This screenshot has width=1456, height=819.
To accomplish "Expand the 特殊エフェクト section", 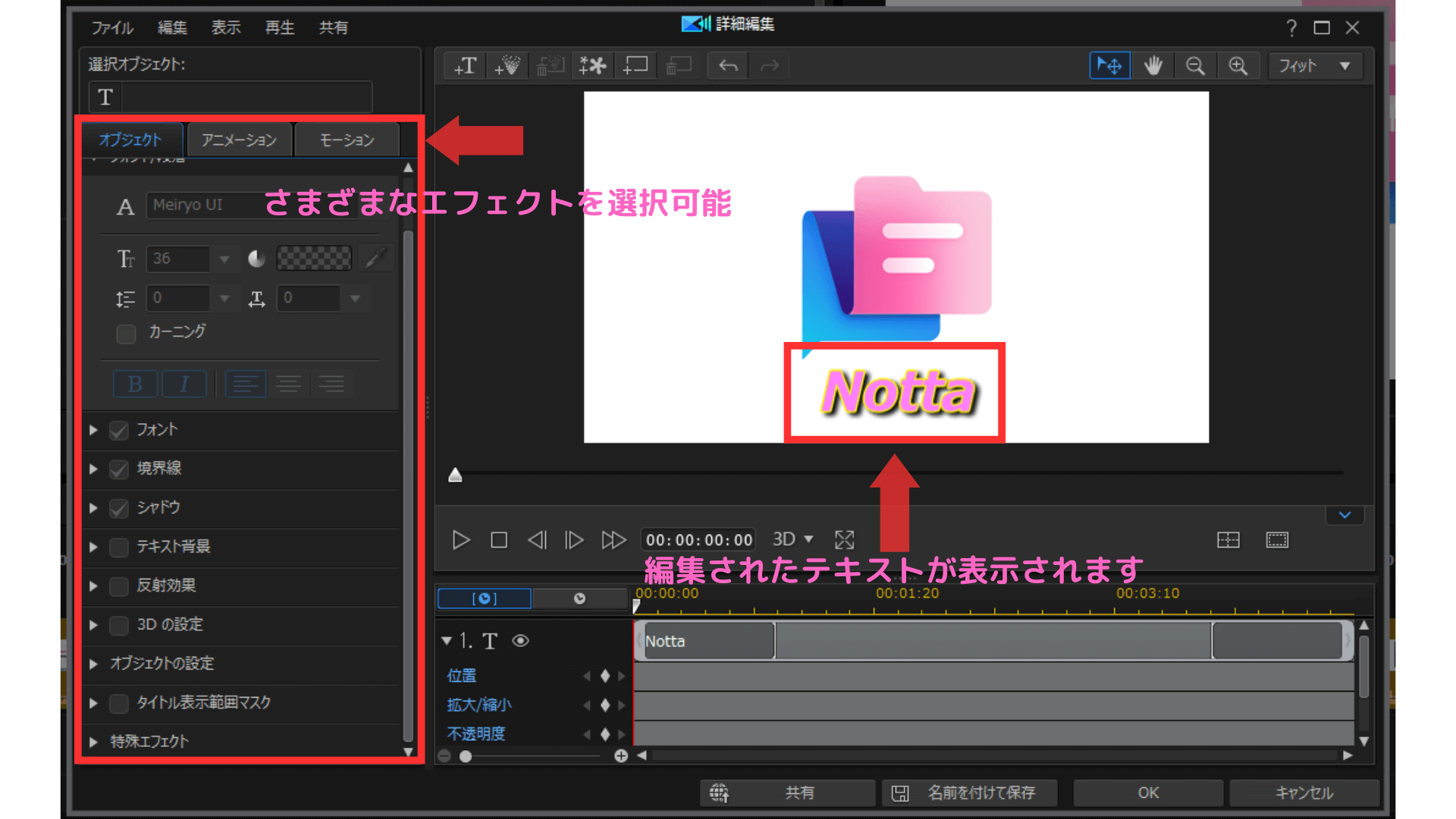I will point(93,742).
